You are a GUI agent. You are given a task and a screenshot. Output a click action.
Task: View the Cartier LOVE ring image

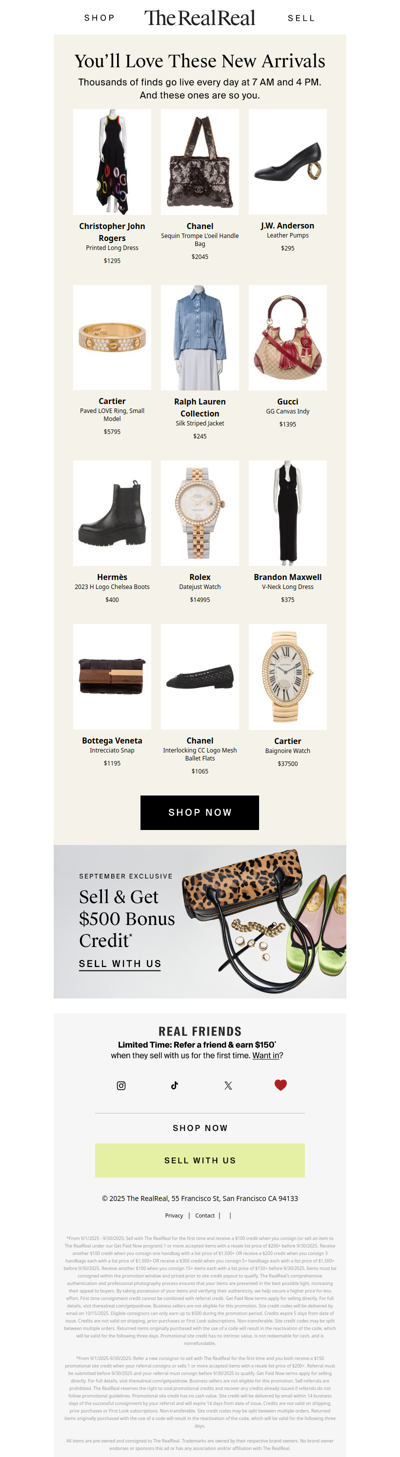pos(112,337)
